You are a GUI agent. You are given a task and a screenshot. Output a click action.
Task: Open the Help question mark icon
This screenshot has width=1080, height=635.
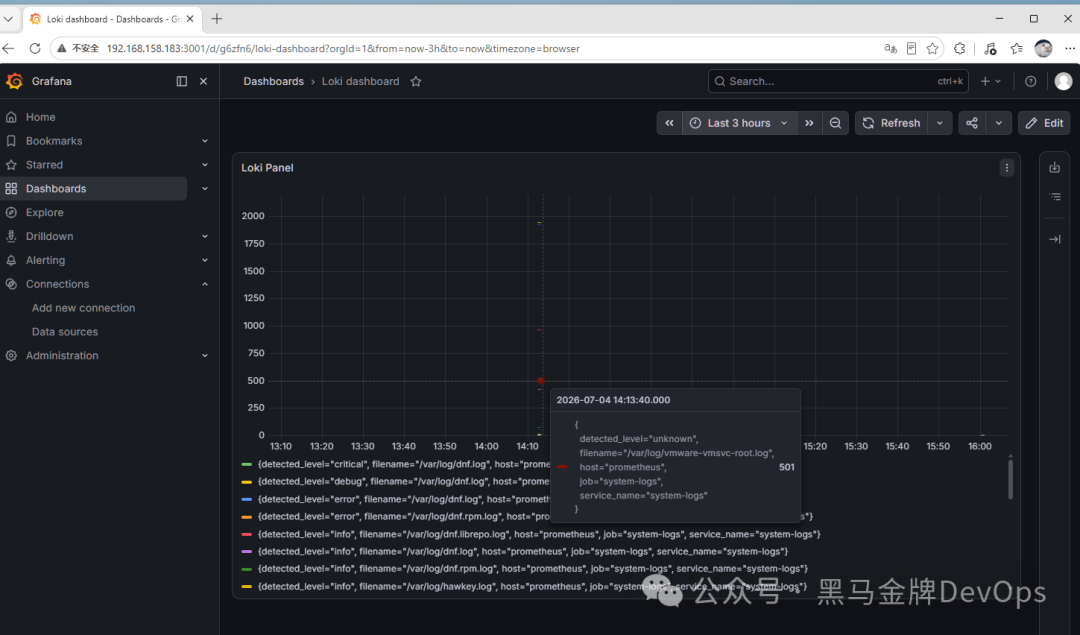1030,81
